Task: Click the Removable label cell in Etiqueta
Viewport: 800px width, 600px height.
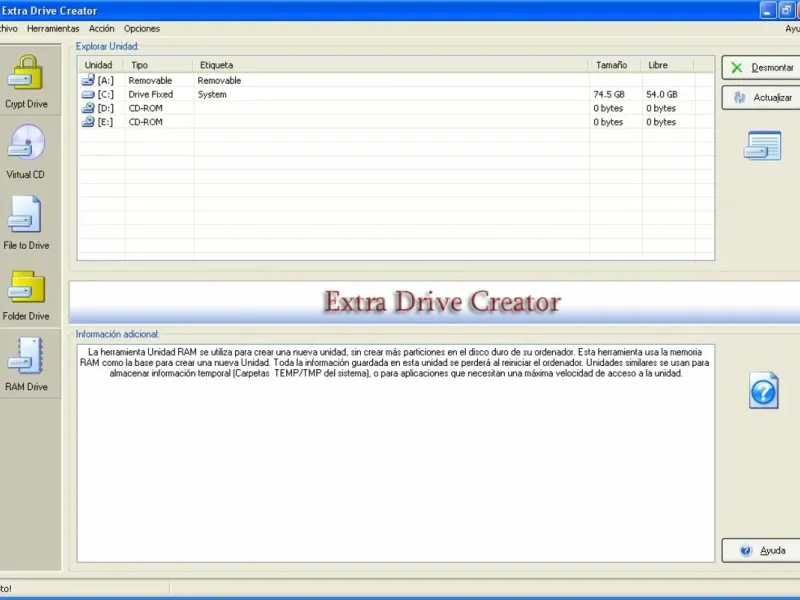Action: coord(219,81)
